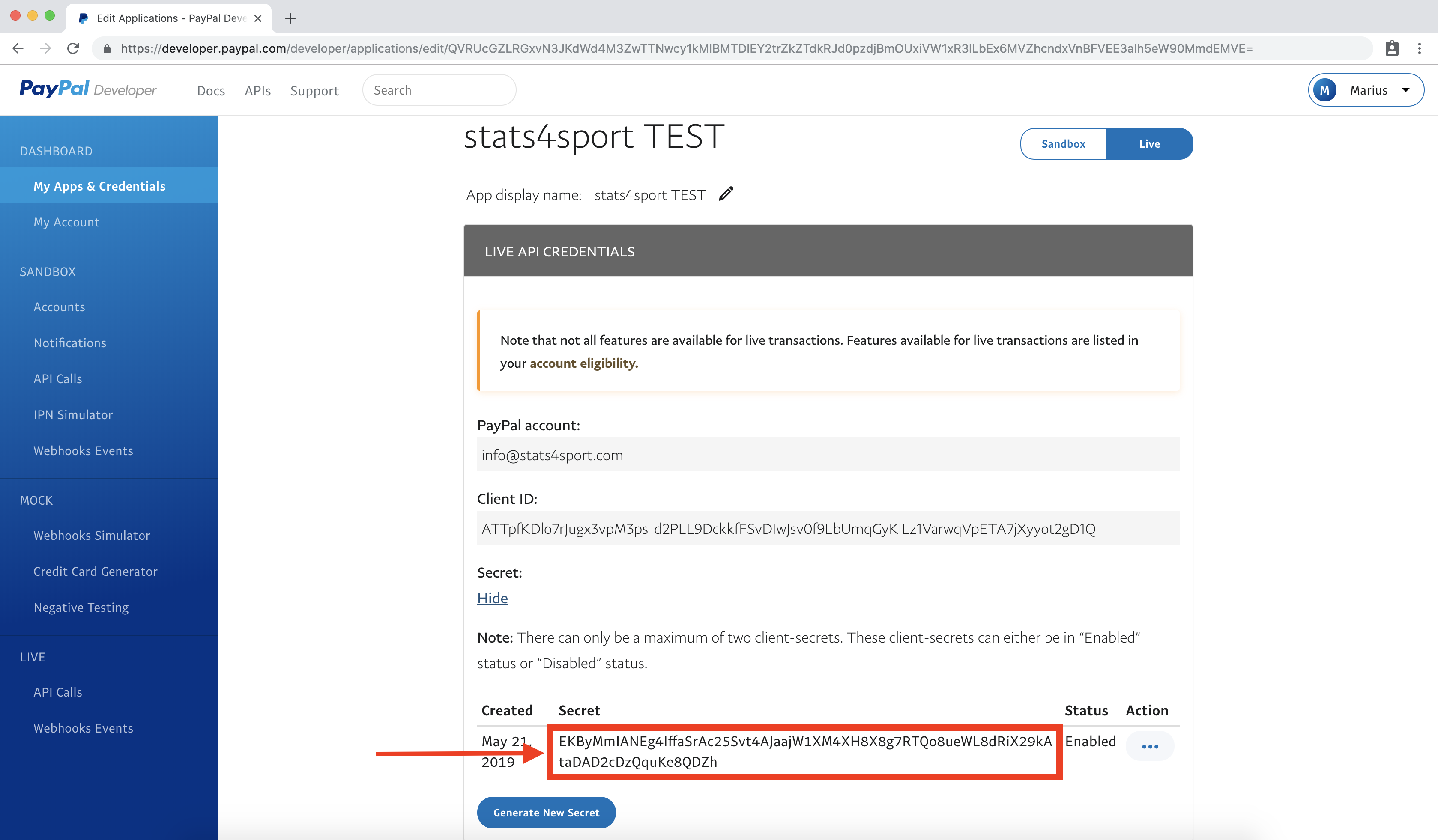Screen dimensions: 1438x840
Task: Click the pencil edit icon beside app name
Action: (x=725, y=194)
